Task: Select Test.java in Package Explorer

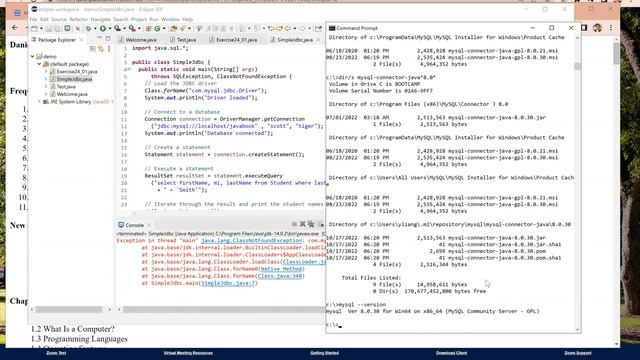Action: pyautogui.click(x=66, y=87)
